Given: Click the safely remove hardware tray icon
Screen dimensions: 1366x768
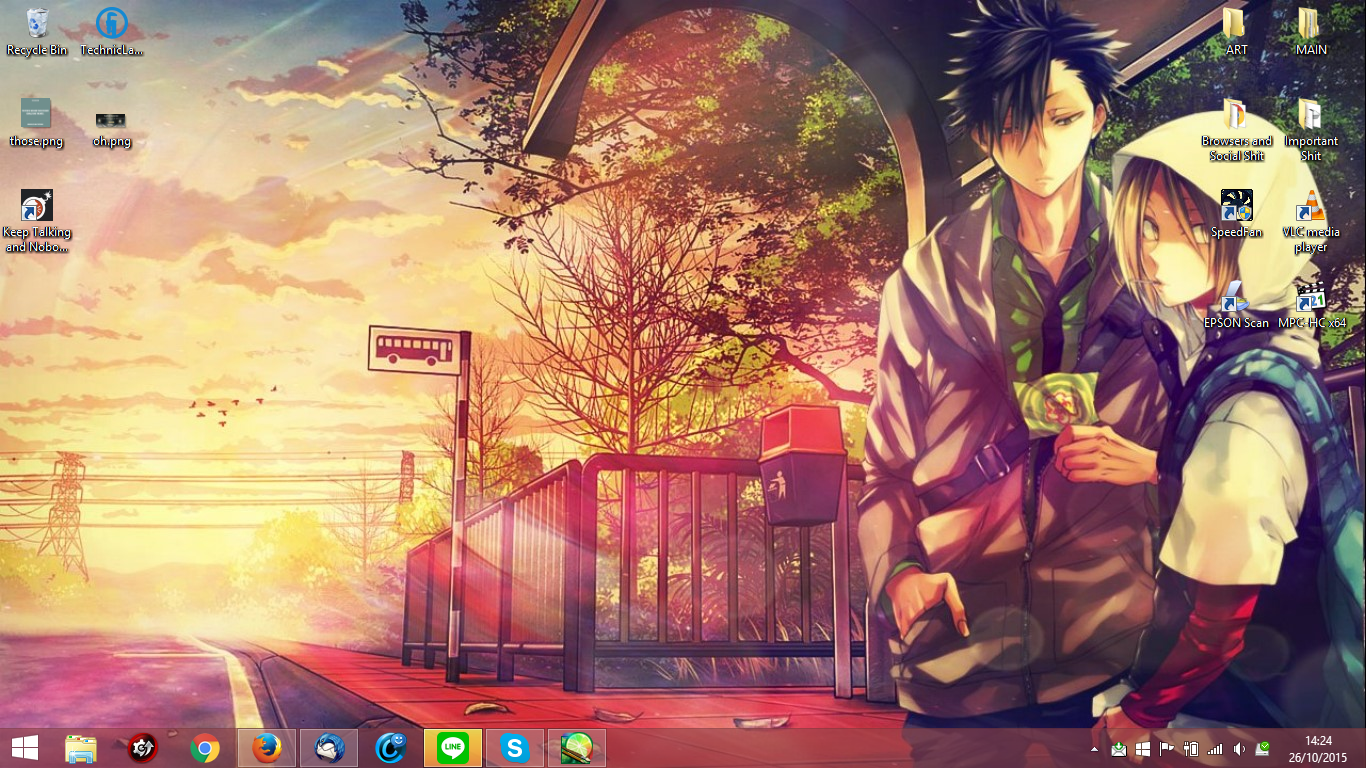Looking at the screenshot, I should pyautogui.click(x=1263, y=749).
